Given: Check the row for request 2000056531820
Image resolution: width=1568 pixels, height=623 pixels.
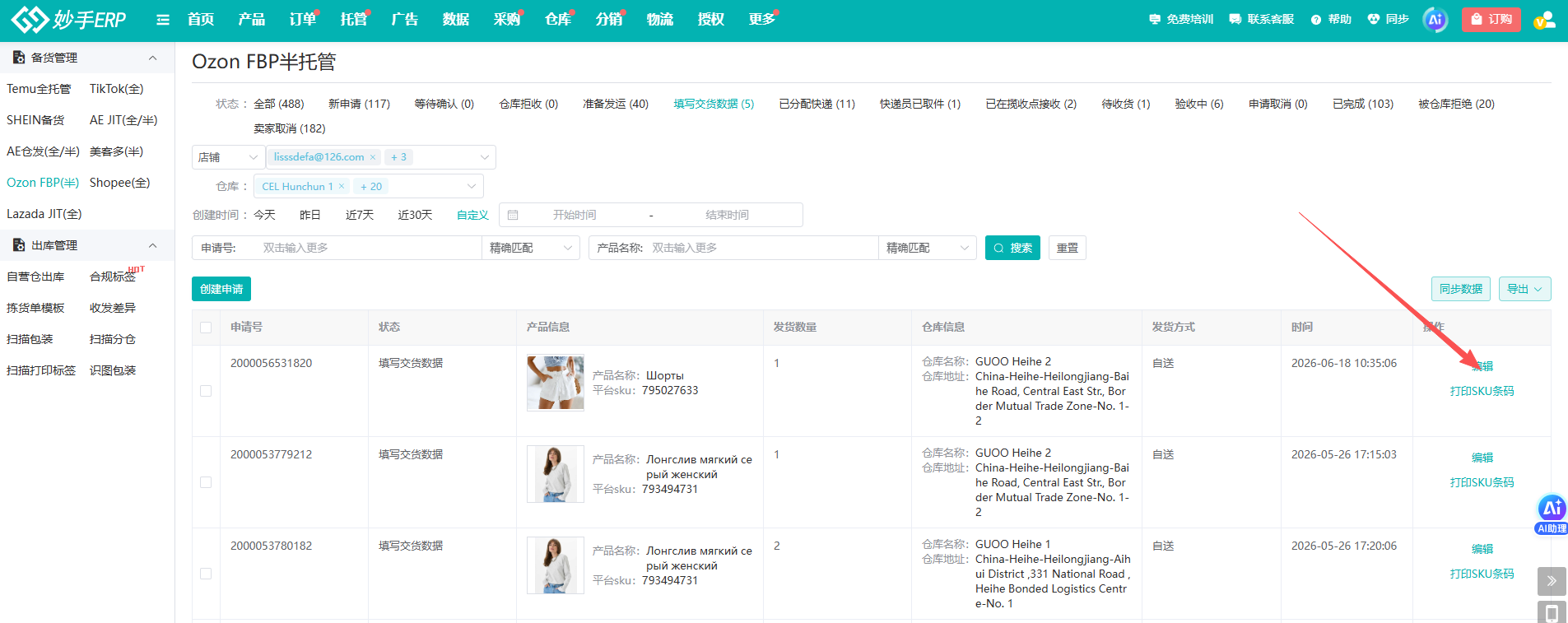Looking at the screenshot, I should point(206,391).
